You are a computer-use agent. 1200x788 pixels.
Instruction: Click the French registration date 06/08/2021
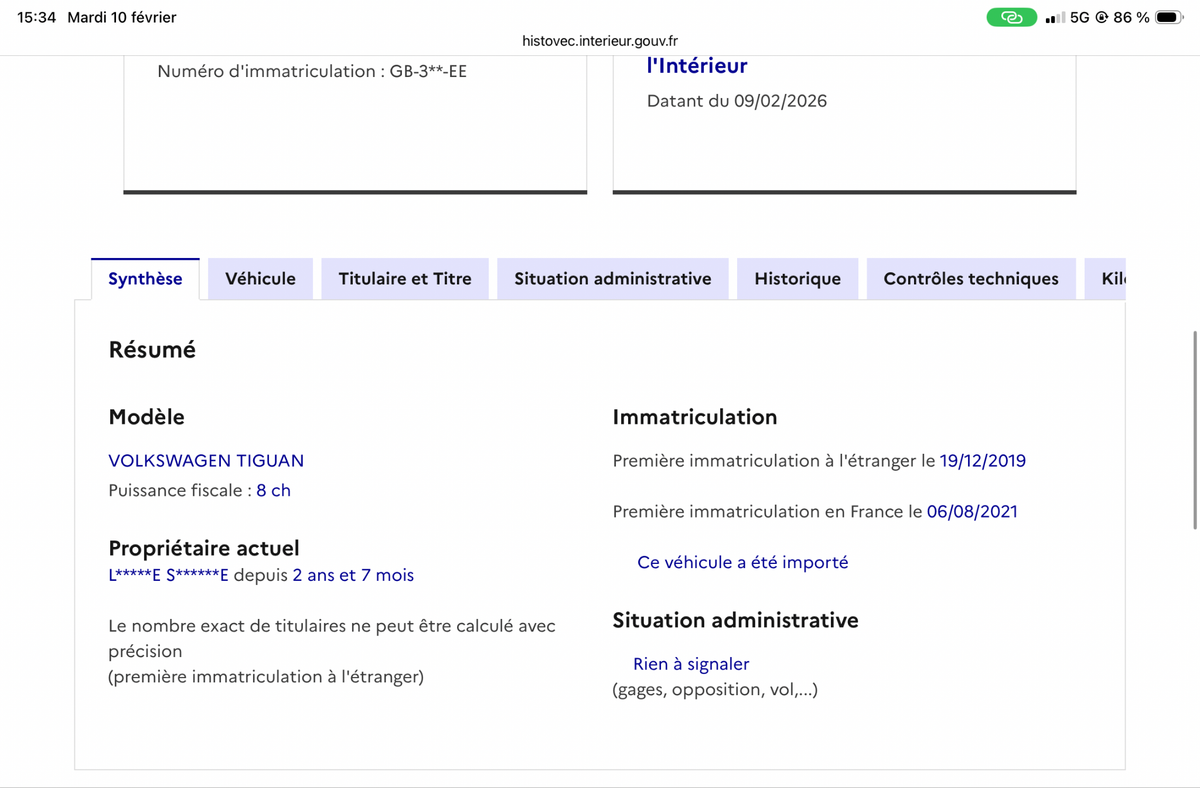click(x=972, y=511)
